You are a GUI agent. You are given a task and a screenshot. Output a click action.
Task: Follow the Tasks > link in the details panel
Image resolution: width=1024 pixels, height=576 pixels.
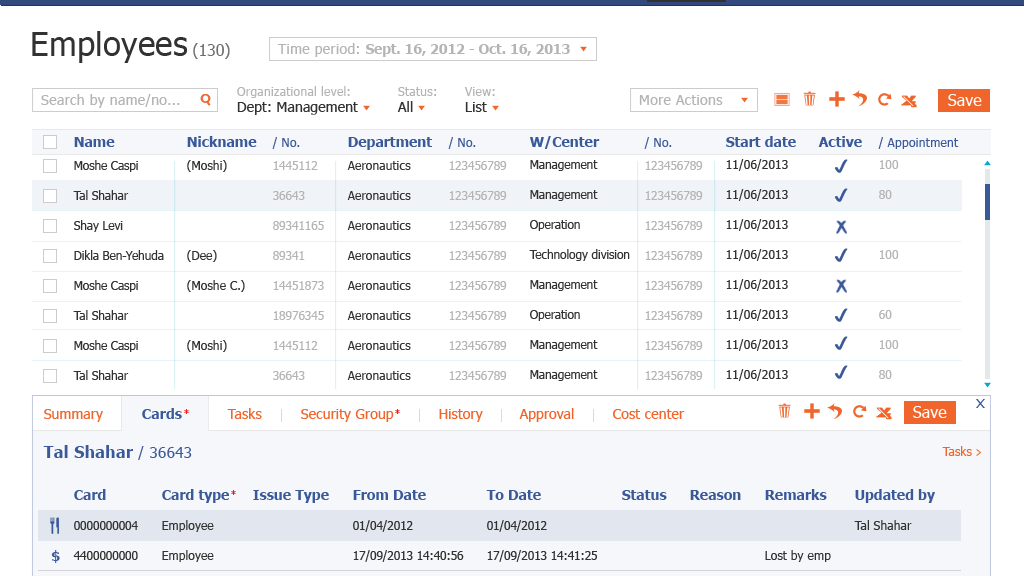tap(961, 452)
